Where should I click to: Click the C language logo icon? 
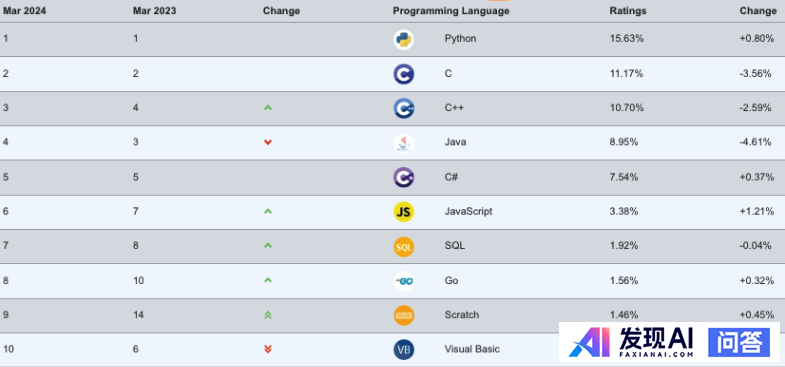click(404, 74)
